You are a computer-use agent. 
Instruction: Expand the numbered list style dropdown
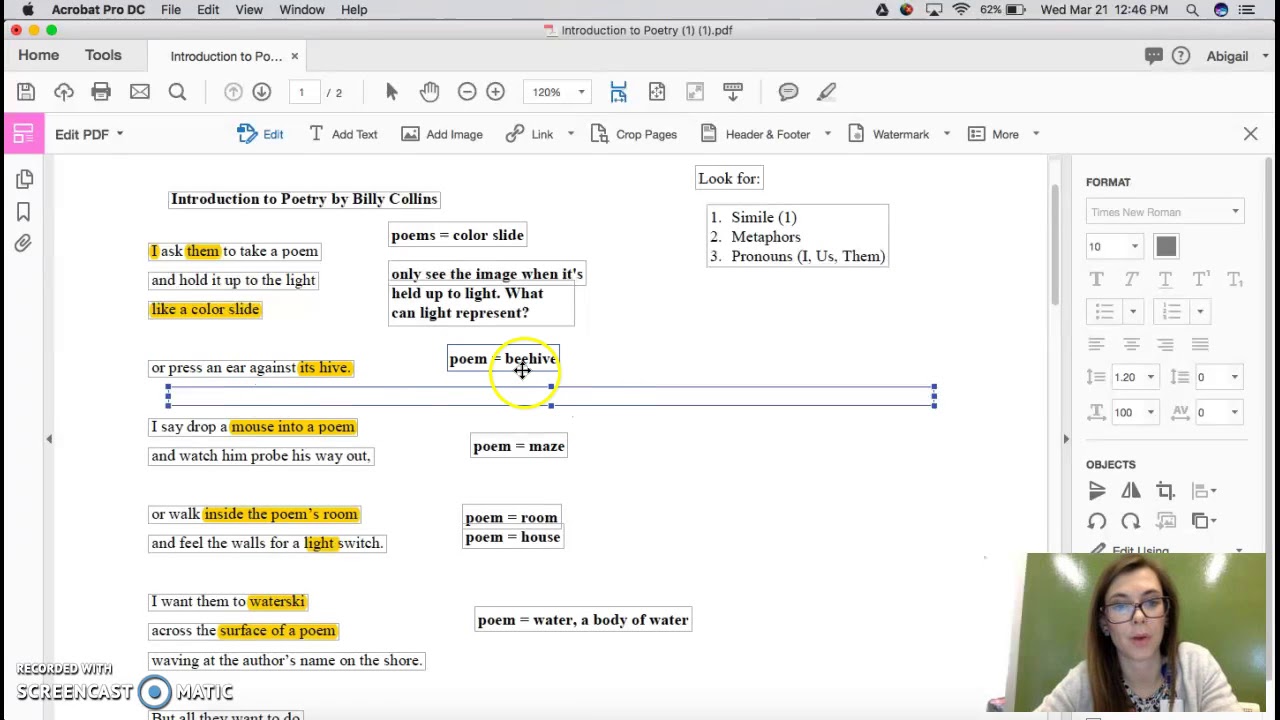(1200, 312)
